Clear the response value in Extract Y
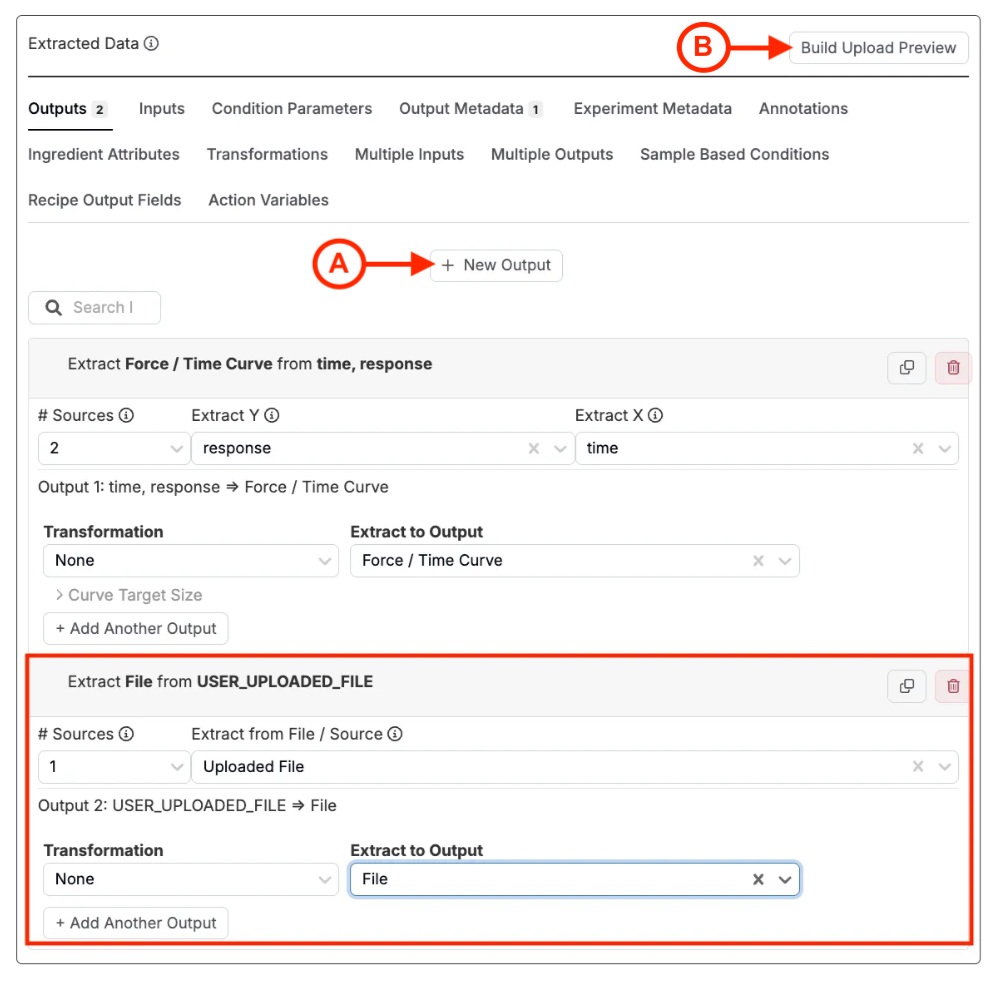The height and width of the screenshot is (985, 998). (x=534, y=449)
